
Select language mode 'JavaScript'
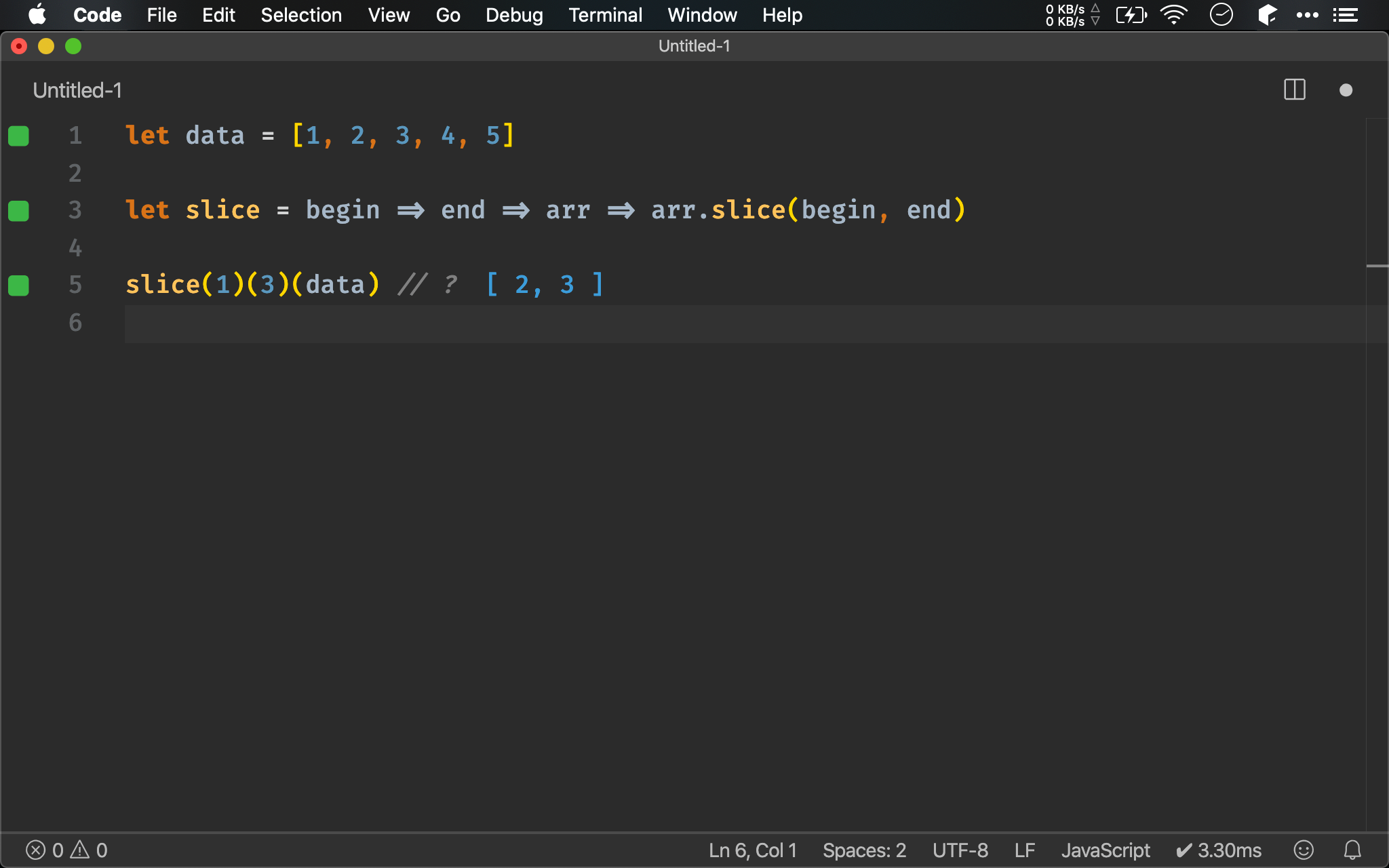(1106, 850)
